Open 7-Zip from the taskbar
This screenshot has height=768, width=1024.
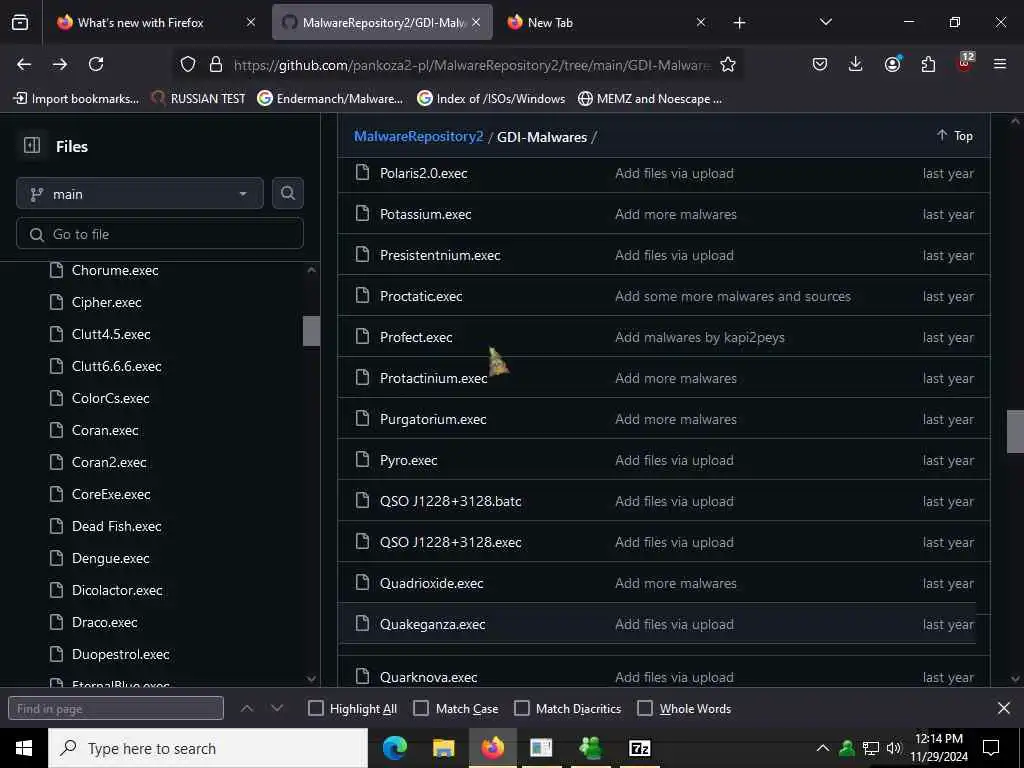click(x=639, y=748)
